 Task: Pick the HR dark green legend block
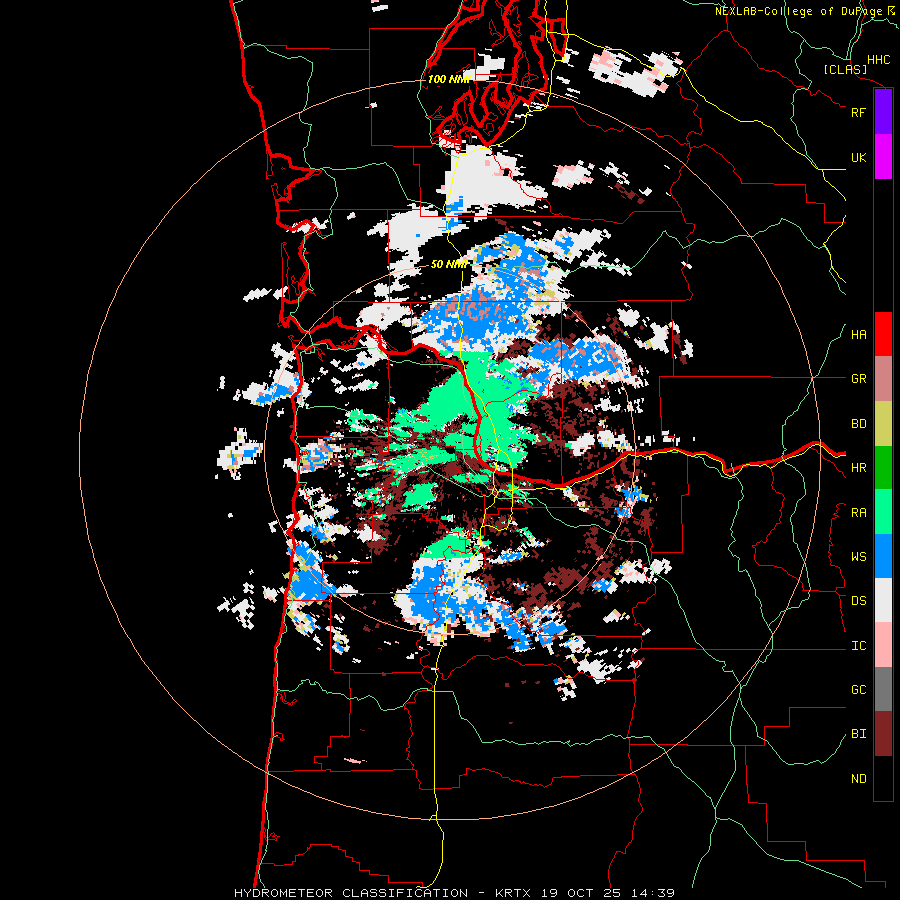click(x=883, y=468)
